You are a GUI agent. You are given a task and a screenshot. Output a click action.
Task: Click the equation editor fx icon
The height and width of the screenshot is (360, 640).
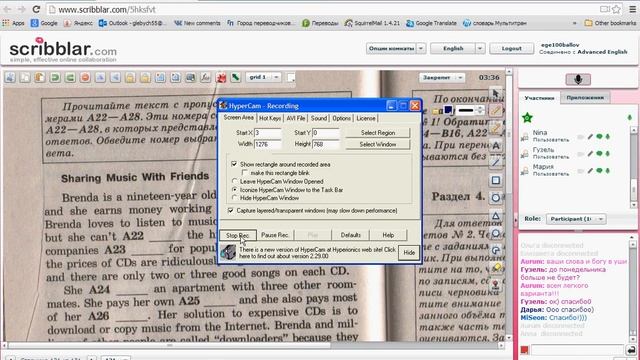coord(205,77)
